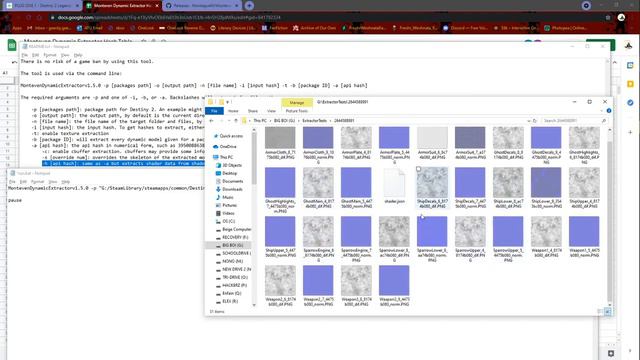Open a new Chrome tab
Viewport: 640px width, 360px height.
pos(249,6)
